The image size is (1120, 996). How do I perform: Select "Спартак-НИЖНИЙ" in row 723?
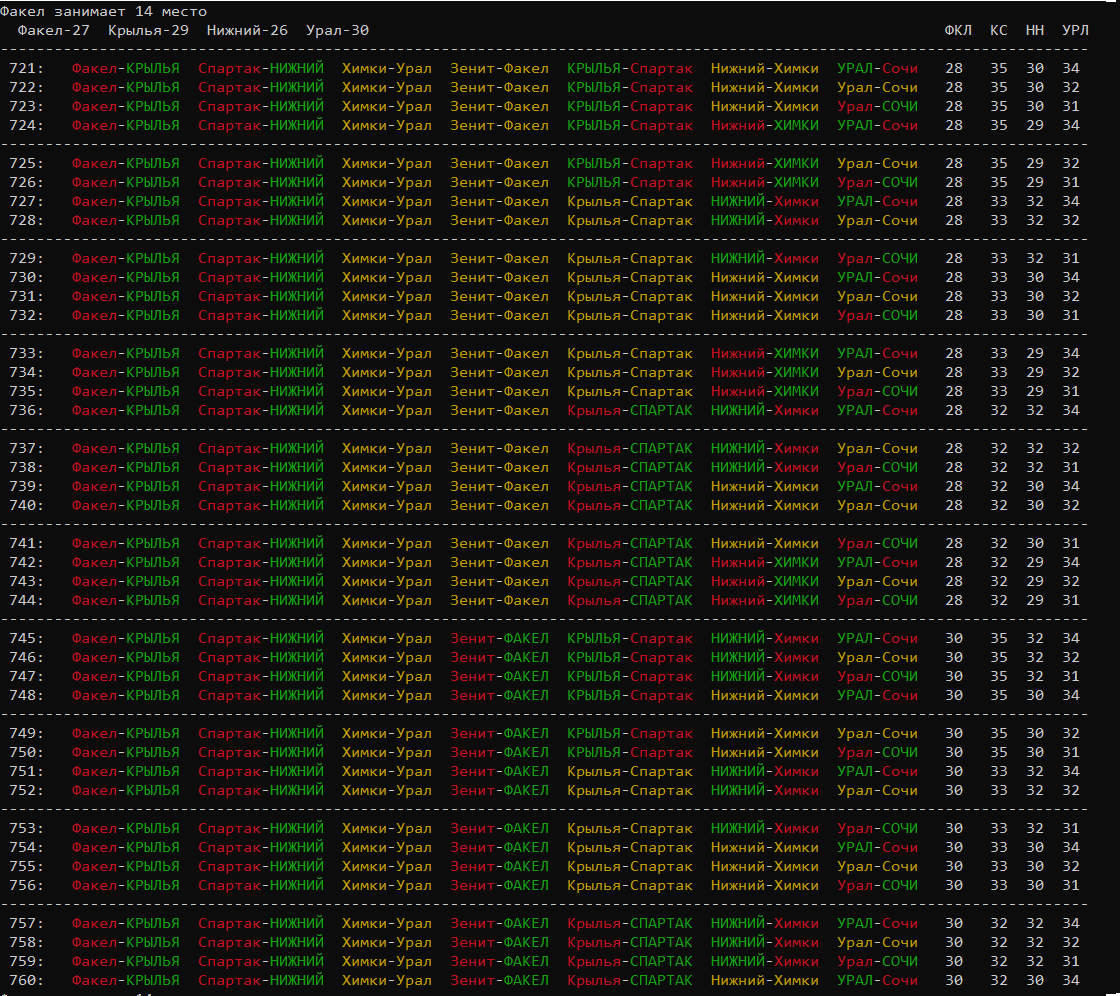[261, 106]
